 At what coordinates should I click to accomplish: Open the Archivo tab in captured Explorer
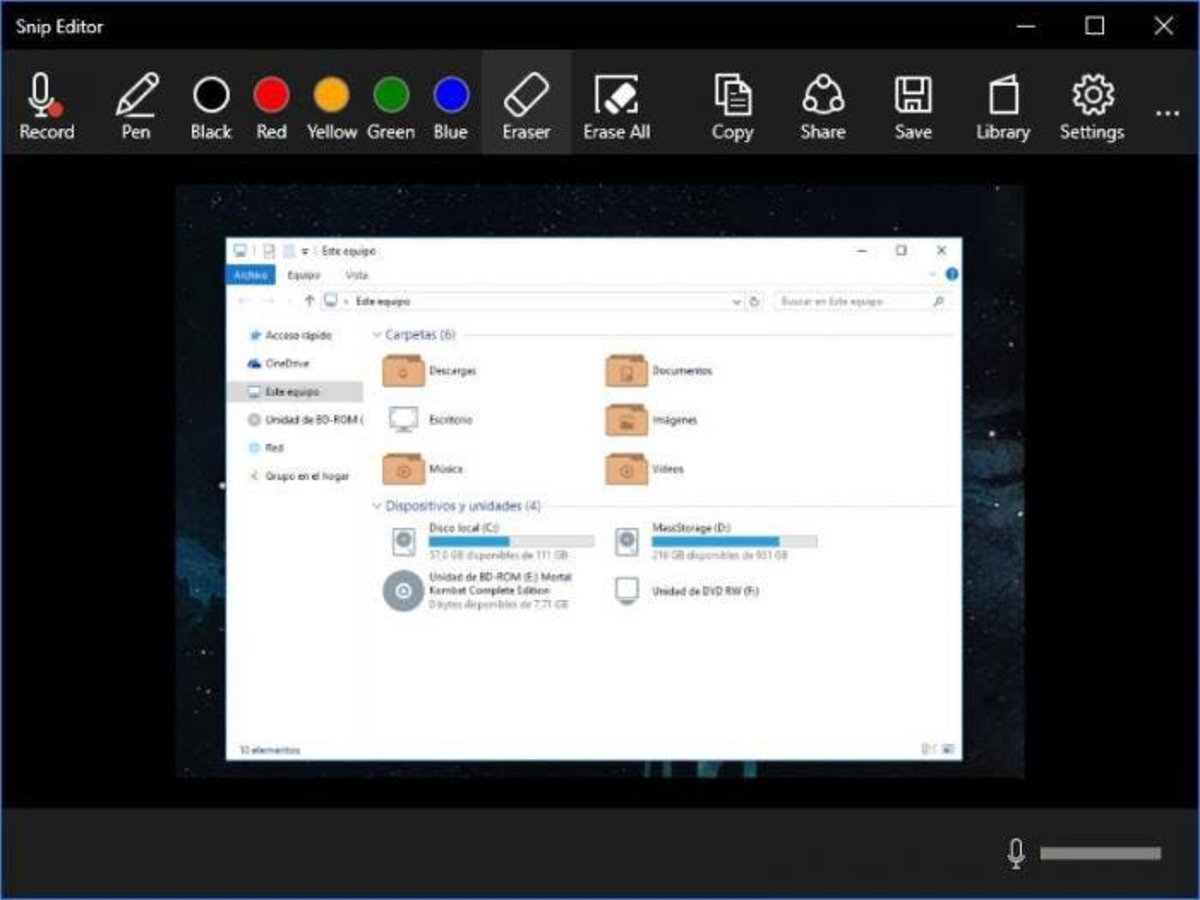coord(249,275)
